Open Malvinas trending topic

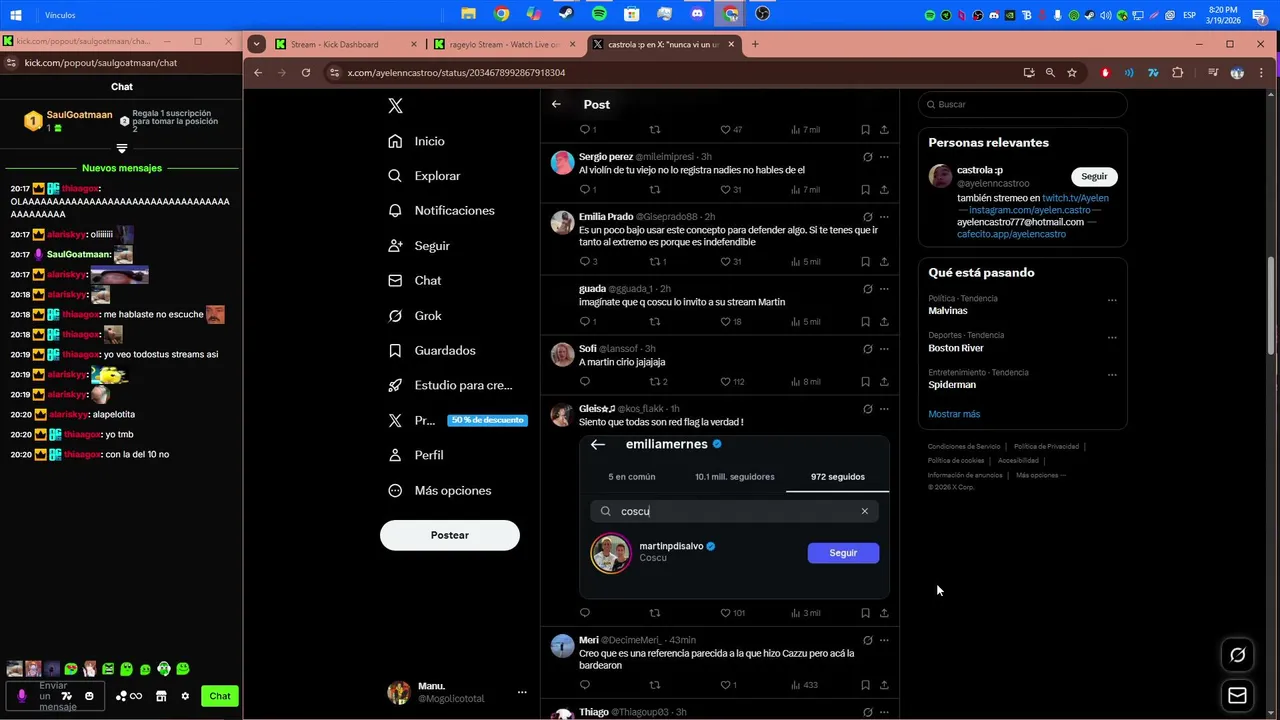(947, 311)
